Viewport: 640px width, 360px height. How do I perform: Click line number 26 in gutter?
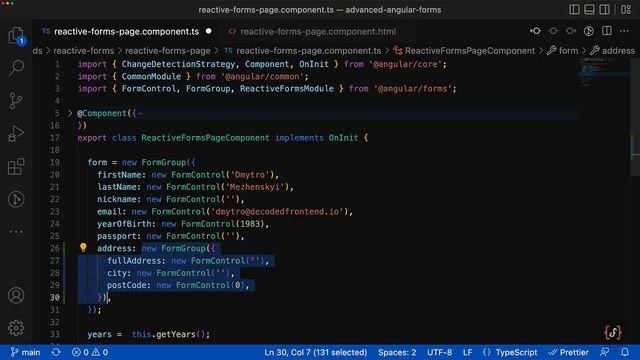(55, 248)
